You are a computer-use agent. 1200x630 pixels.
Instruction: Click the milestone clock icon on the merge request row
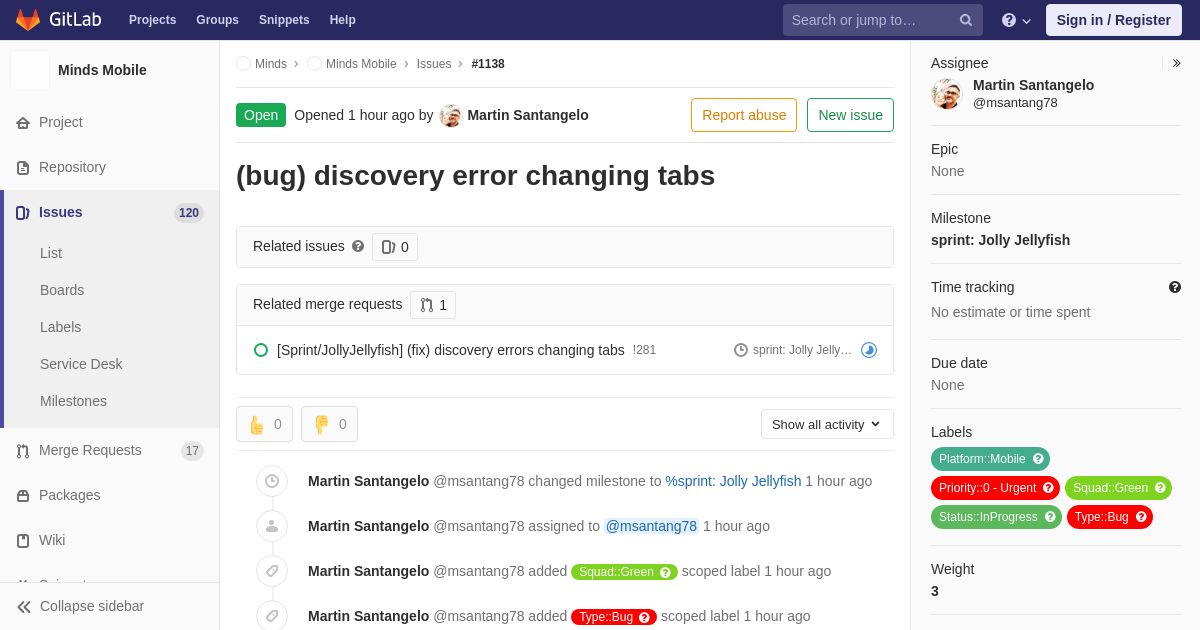tap(741, 350)
